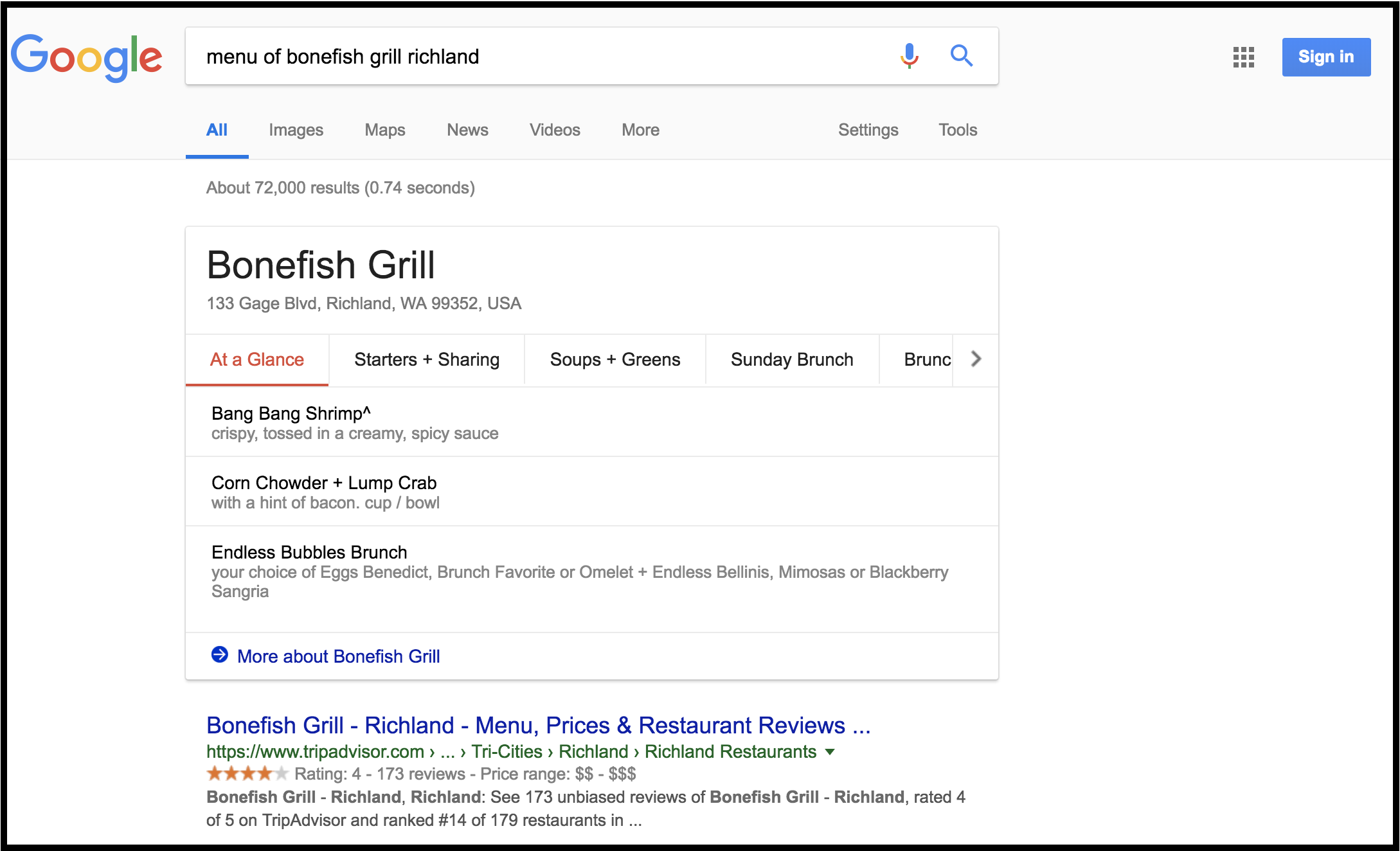This screenshot has width=1400, height=851.
Task: Open the More search options dropdown
Action: click(x=640, y=130)
